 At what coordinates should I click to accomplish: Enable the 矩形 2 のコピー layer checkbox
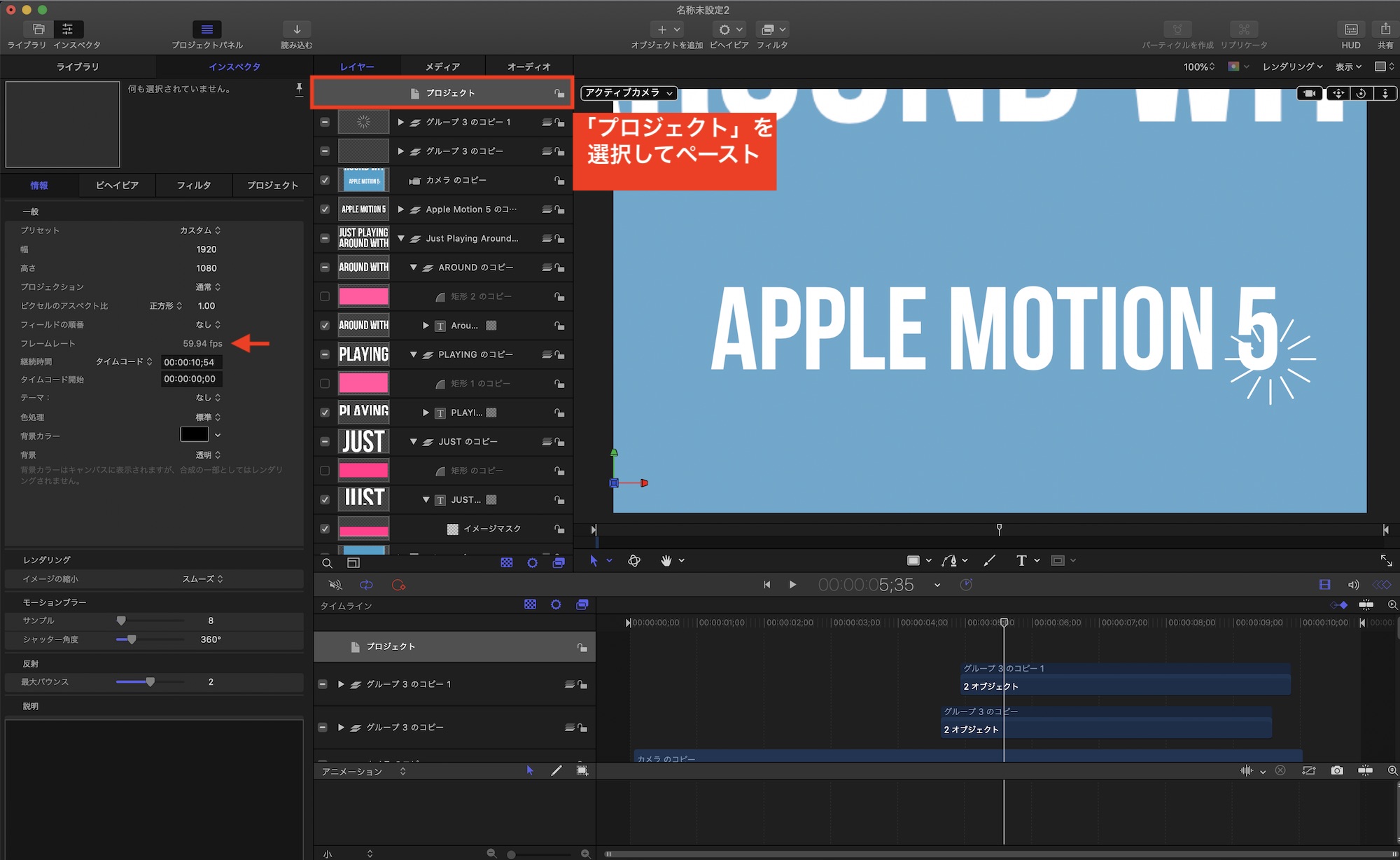point(325,296)
